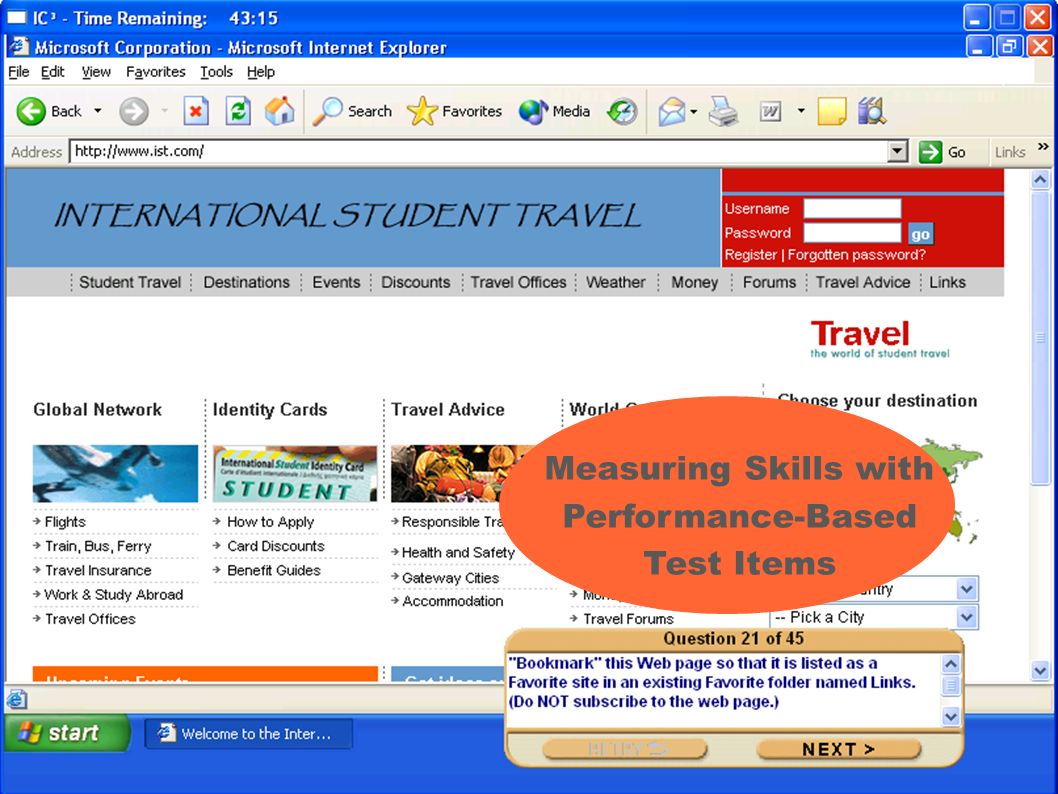
Task: Click the Health and Safety link
Action: click(458, 552)
